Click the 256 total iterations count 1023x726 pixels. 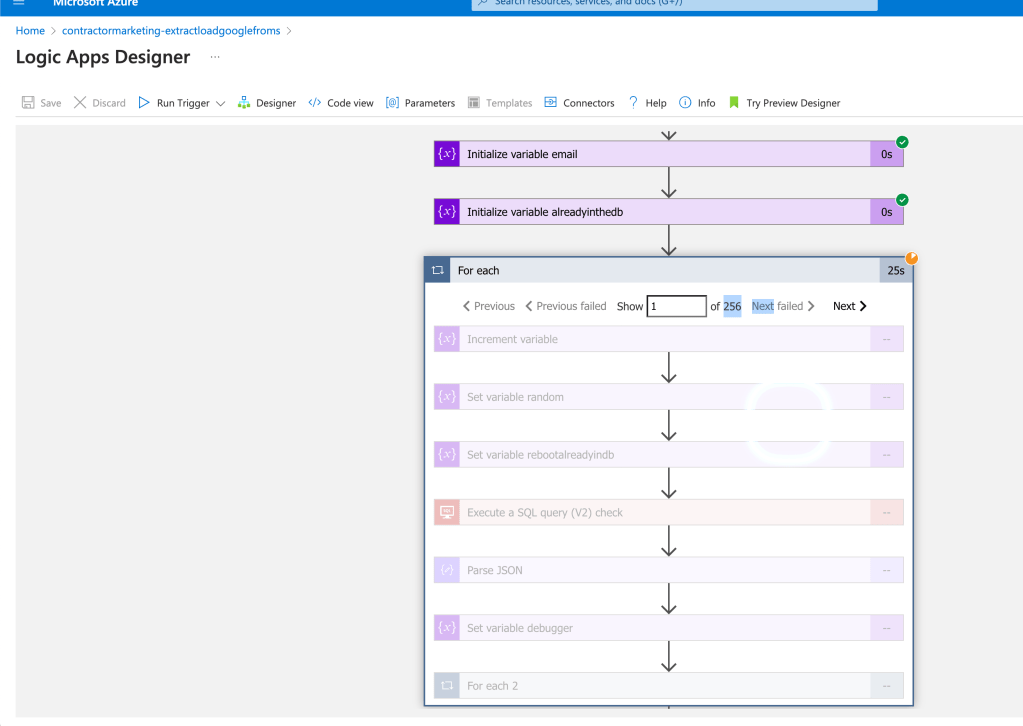pos(732,306)
